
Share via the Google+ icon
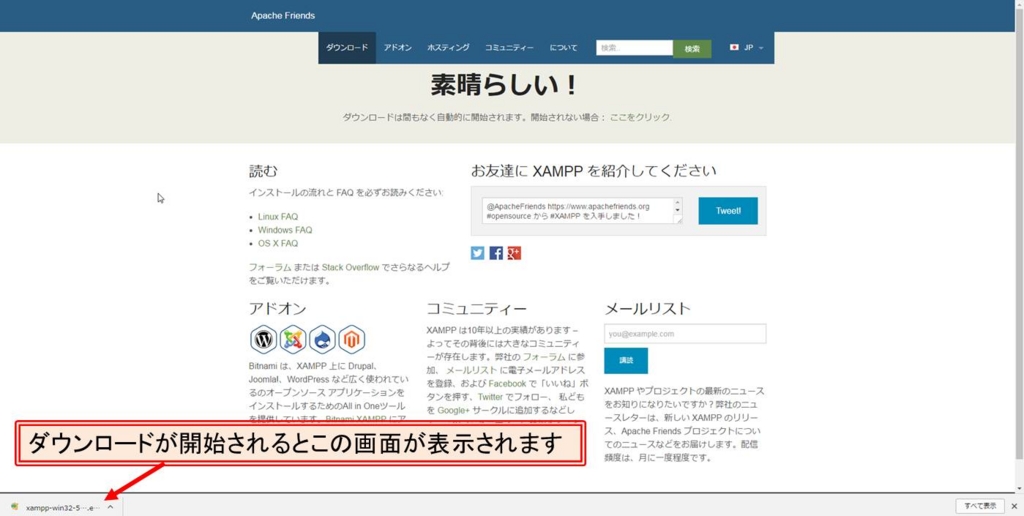pos(514,253)
